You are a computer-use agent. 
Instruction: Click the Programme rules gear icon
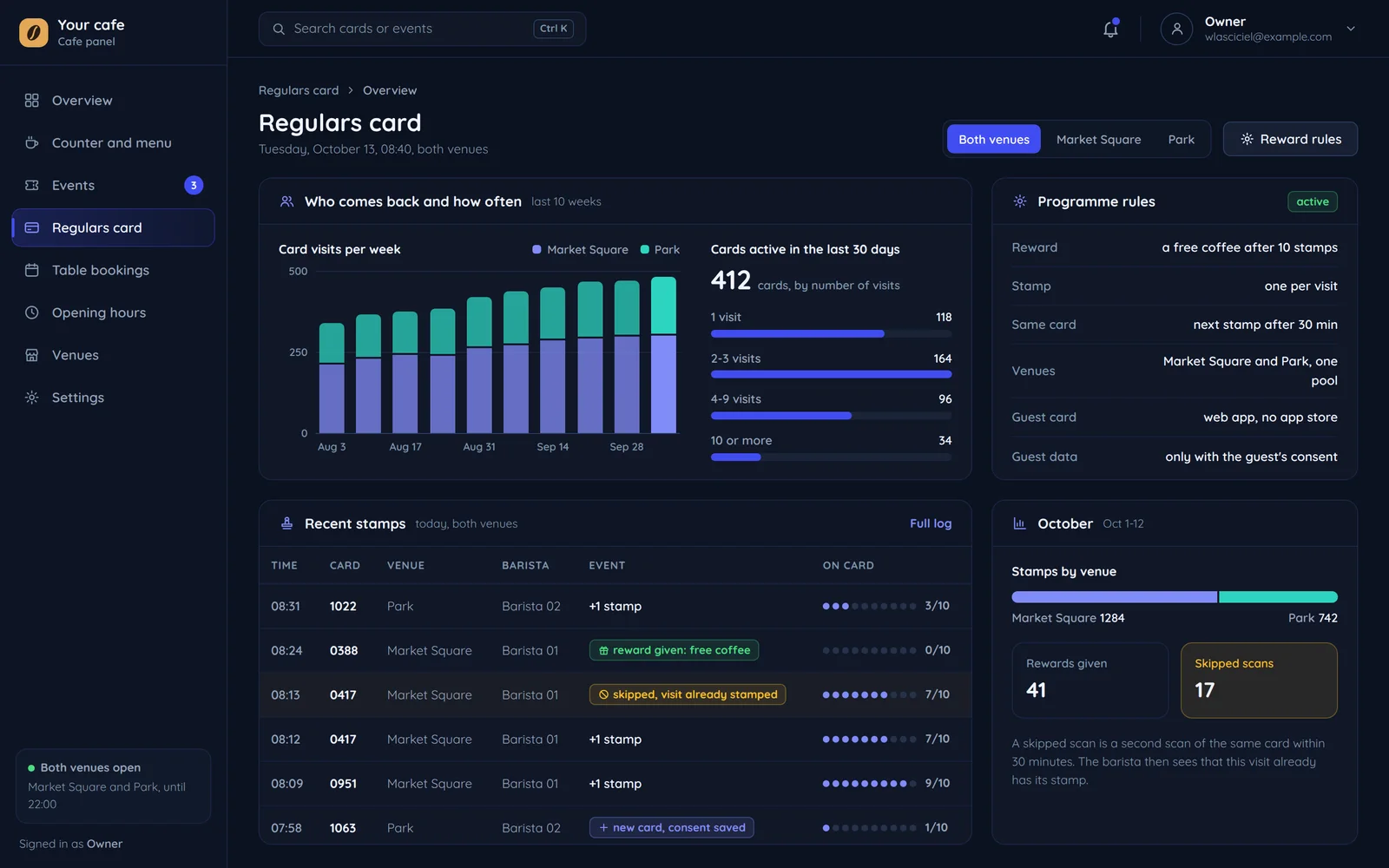coord(1020,201)
